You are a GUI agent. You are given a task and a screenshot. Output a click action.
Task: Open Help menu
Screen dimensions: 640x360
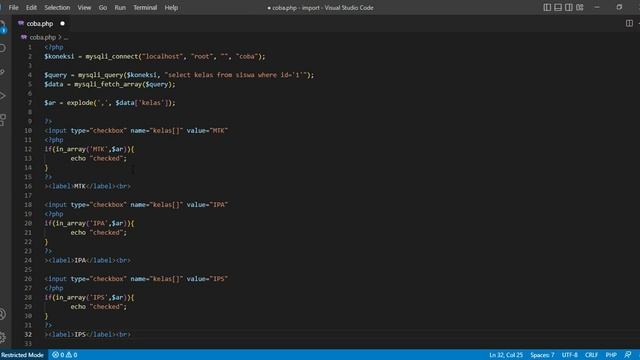171,7
